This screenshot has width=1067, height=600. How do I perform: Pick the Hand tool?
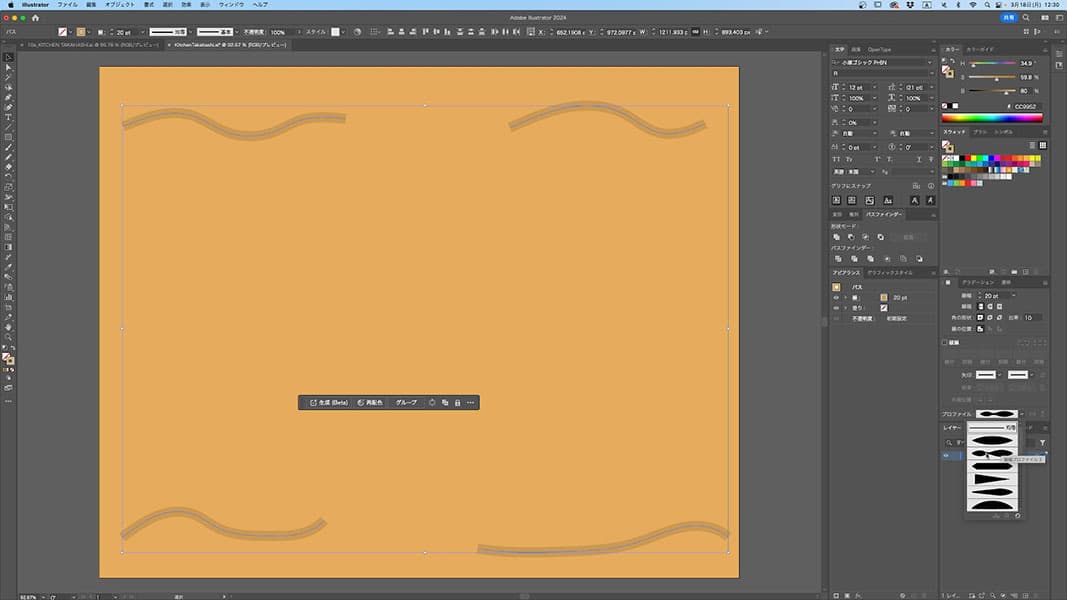[8, 326]
